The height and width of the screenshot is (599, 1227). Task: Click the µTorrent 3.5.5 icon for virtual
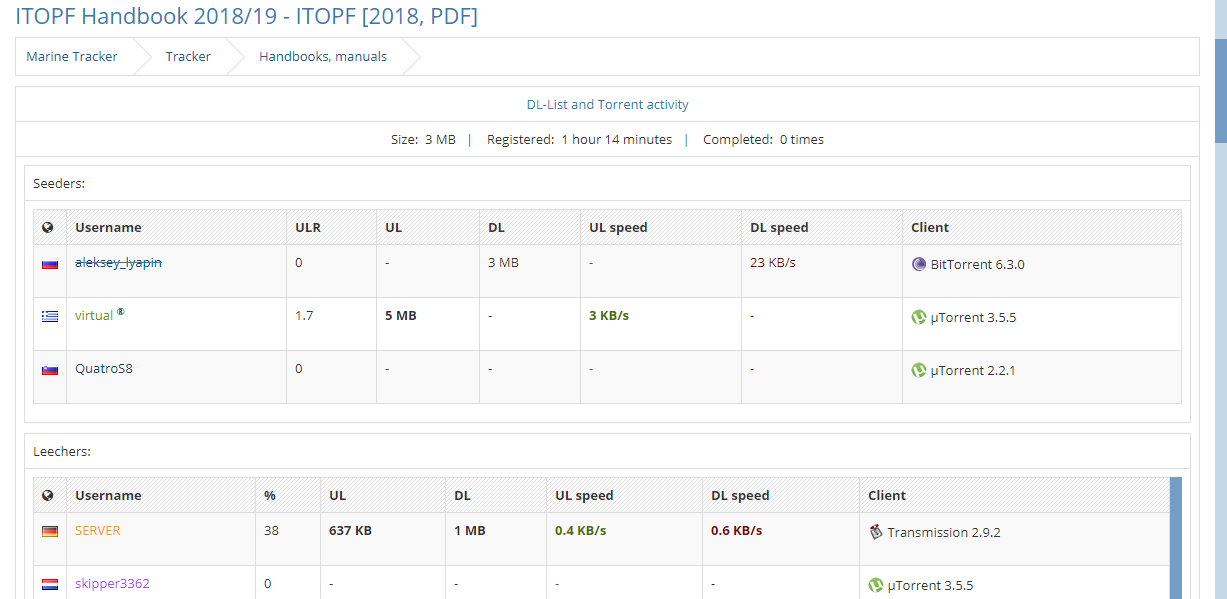[919, 317]
